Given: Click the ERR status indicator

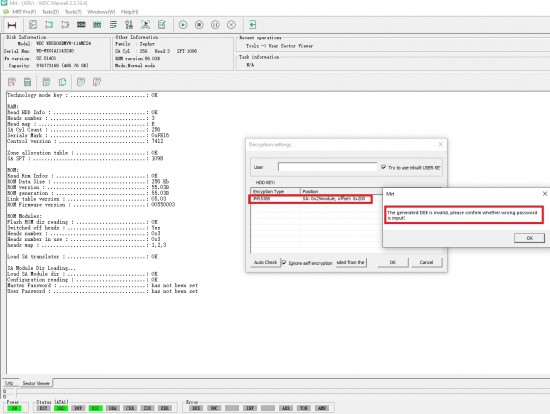Looking at the screenshot, I should pos(165,408).
